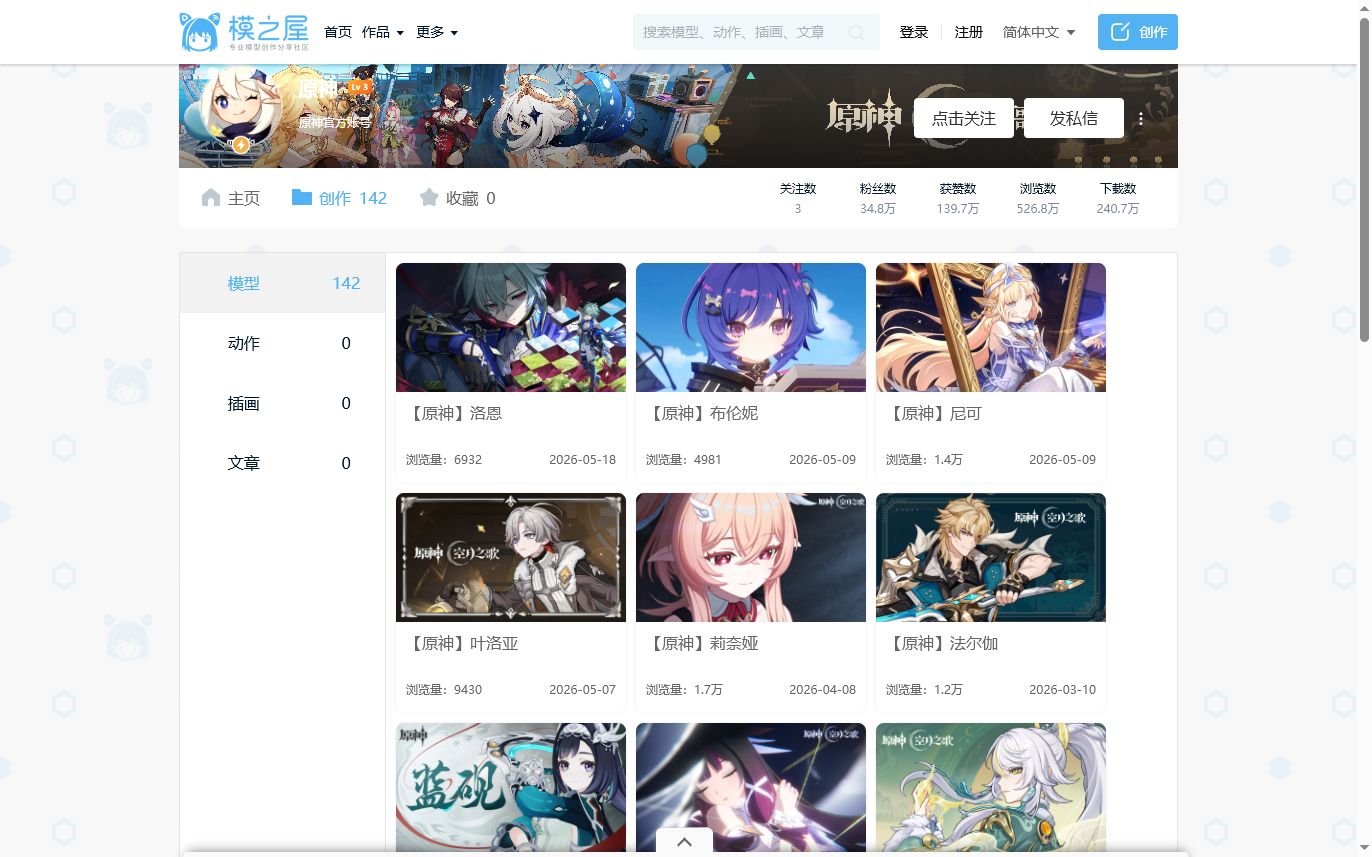The image size is (1372, 857).
Task: Click the 注册 link
Action: tap(969, 32)
